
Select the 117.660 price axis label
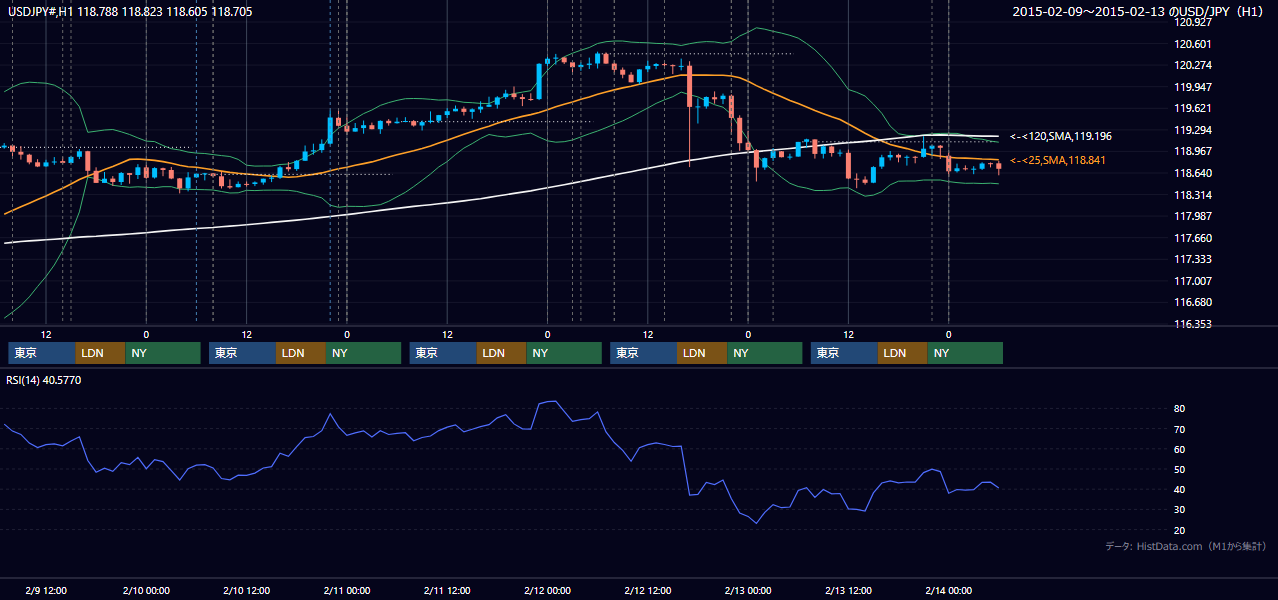coord(1194,238)
